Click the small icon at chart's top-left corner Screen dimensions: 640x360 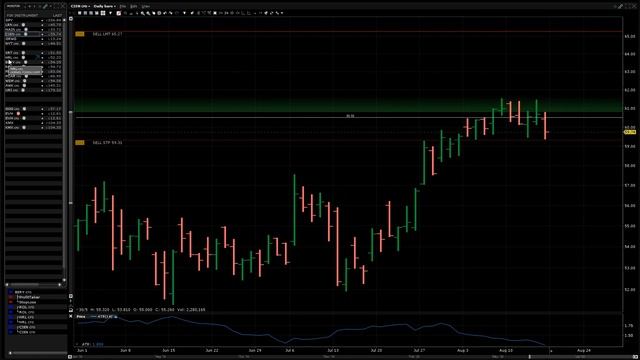point(71,19)
